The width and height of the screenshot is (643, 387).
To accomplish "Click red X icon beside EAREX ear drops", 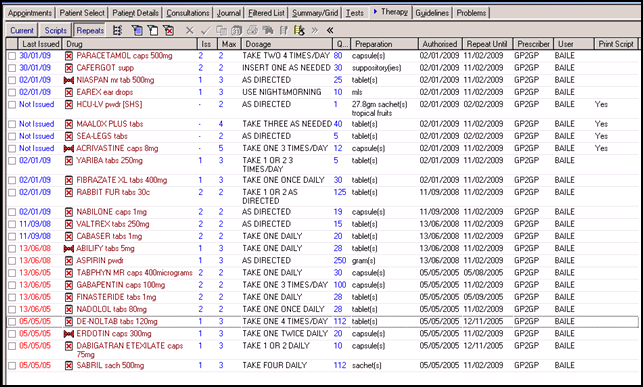I will 69,93.
